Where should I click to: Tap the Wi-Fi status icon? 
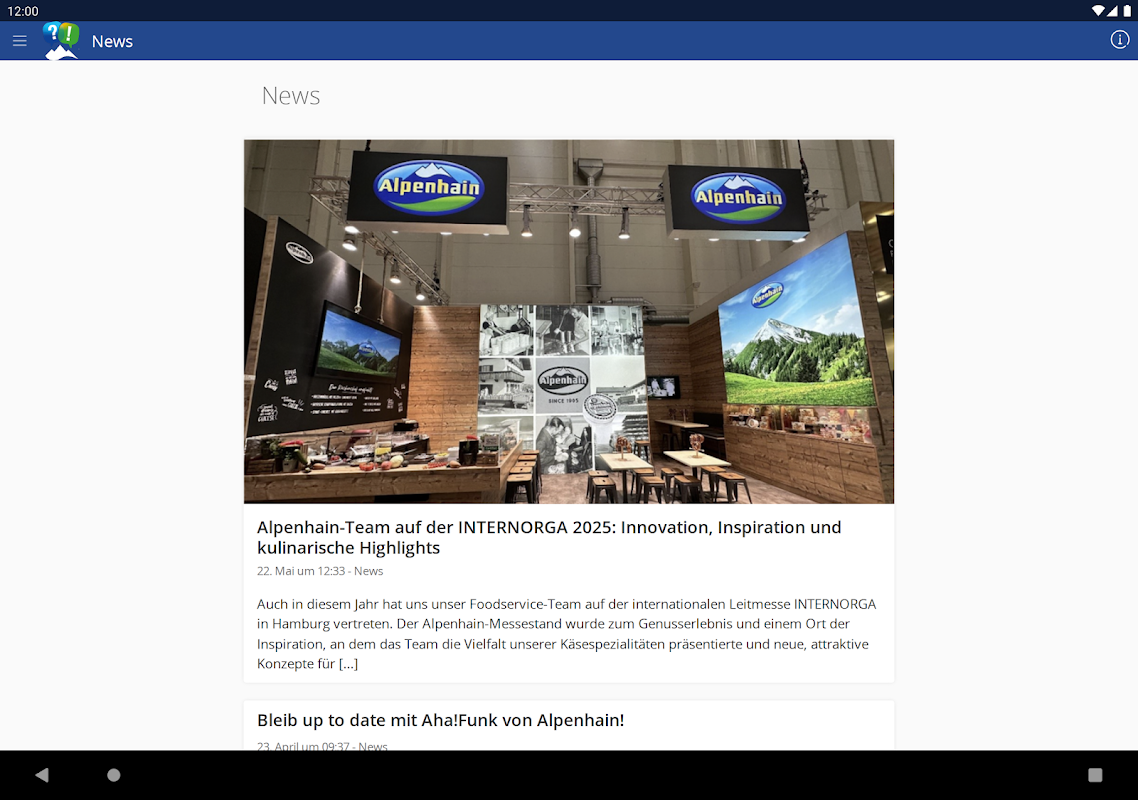(1097, 11)
